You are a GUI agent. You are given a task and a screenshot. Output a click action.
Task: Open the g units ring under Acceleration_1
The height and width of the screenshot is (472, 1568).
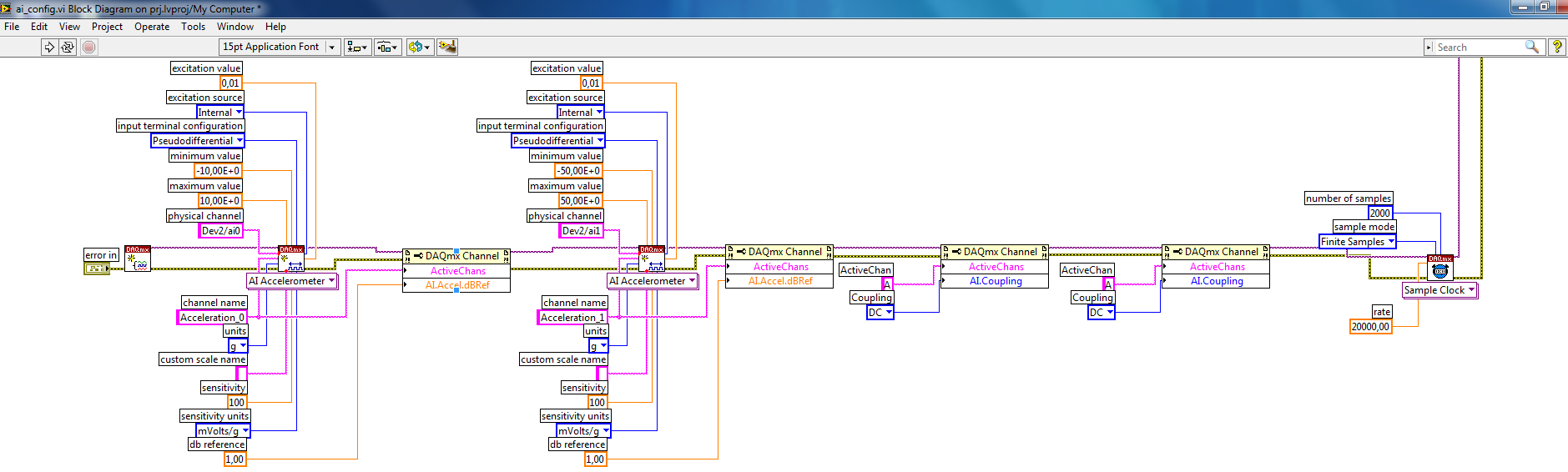598,346
